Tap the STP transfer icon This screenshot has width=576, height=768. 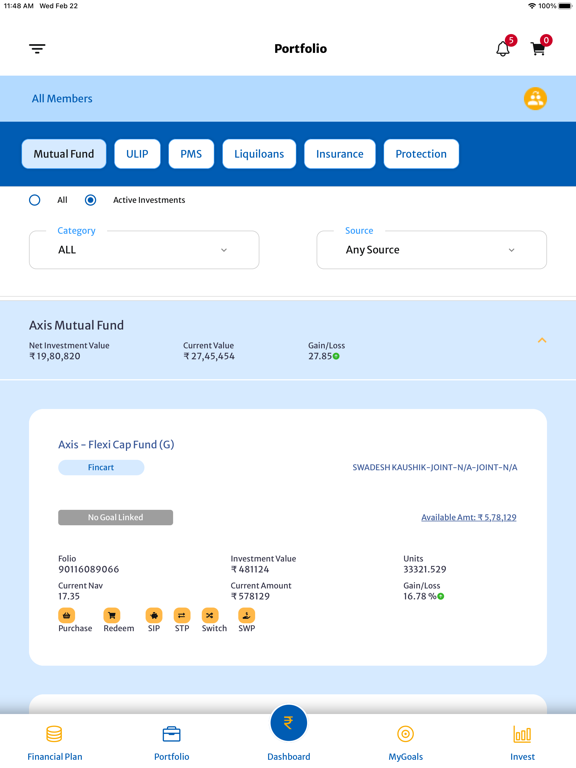pos(182,615)
